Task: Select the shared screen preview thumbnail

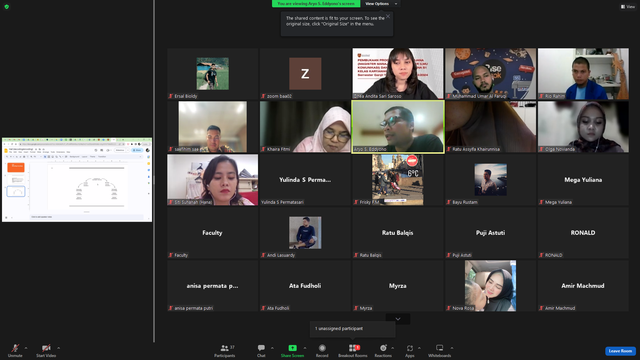Action: 77,180
